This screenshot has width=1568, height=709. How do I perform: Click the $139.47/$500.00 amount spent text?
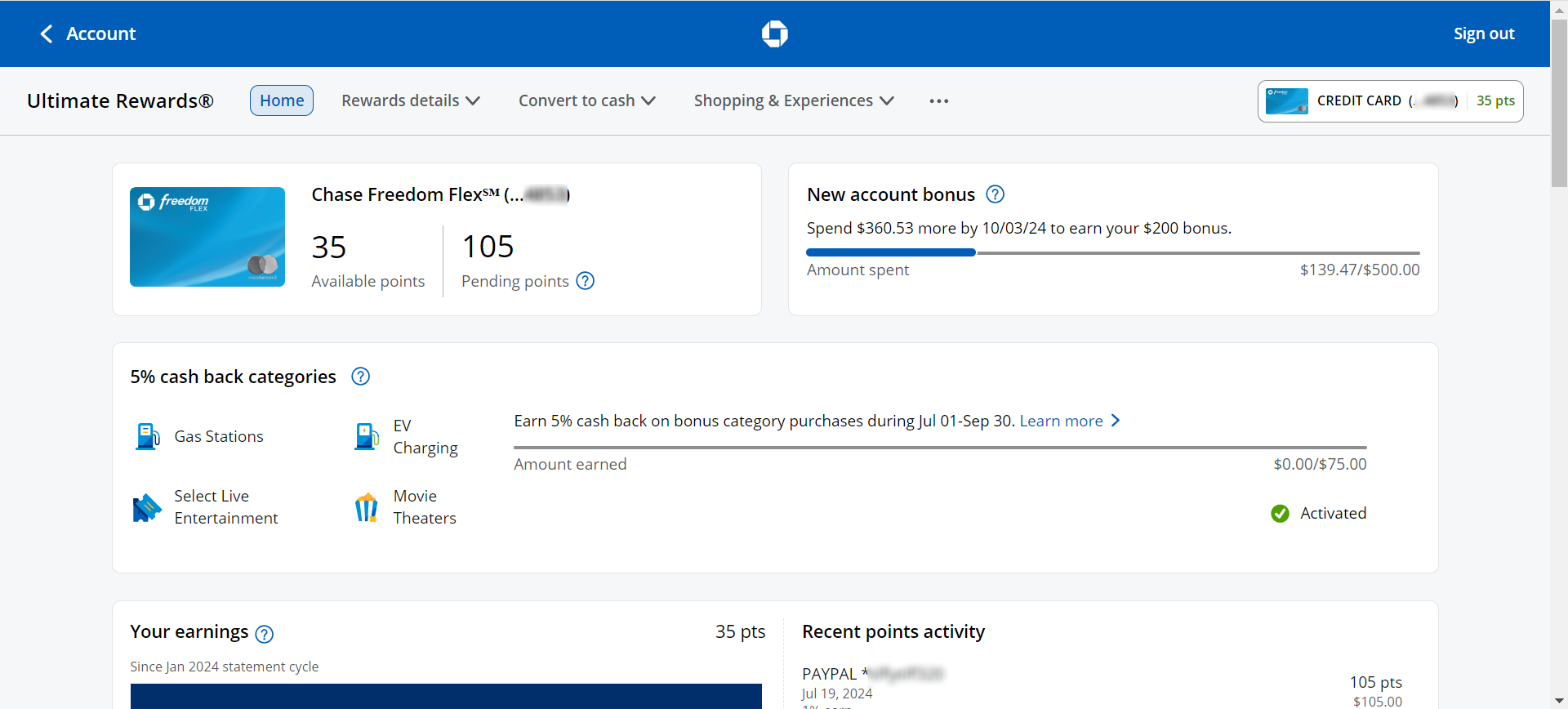click(1360, 270)
